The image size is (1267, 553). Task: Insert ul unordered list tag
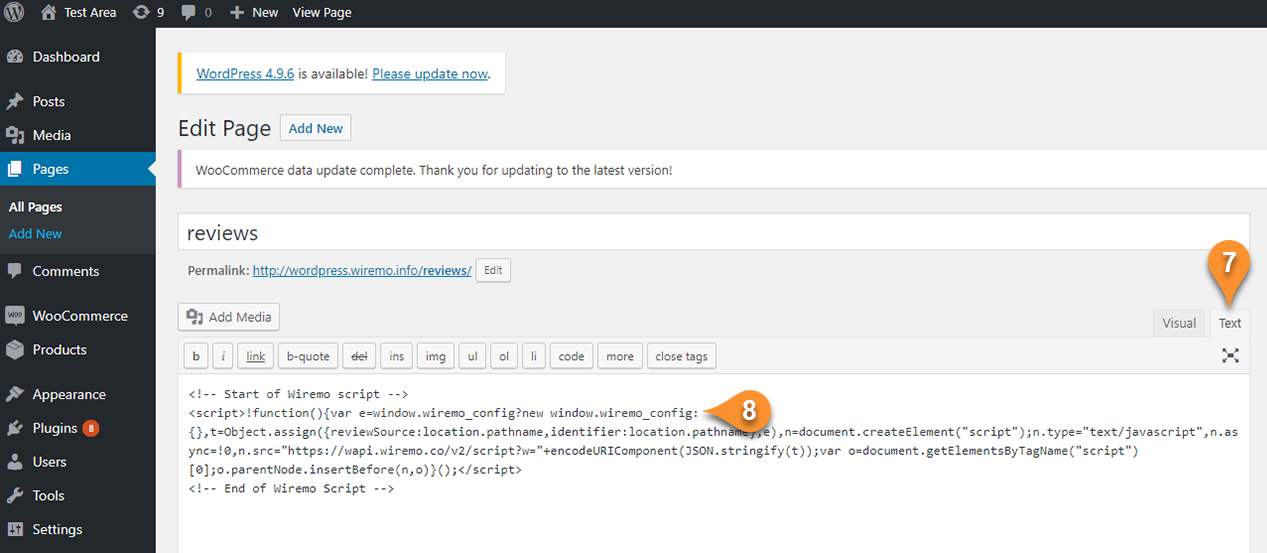tap(473, 356)
